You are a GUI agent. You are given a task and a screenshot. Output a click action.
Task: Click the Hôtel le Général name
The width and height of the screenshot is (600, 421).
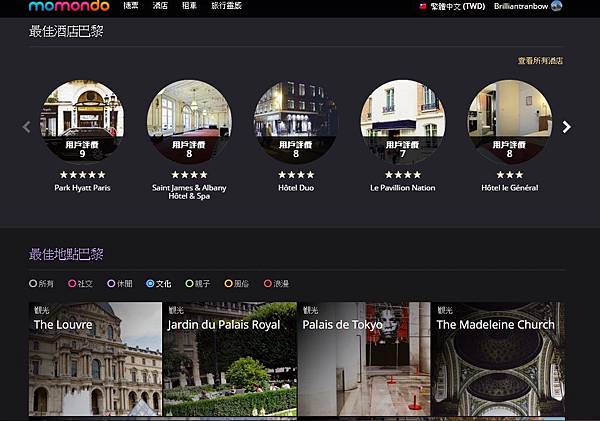[x=509, y=188]
